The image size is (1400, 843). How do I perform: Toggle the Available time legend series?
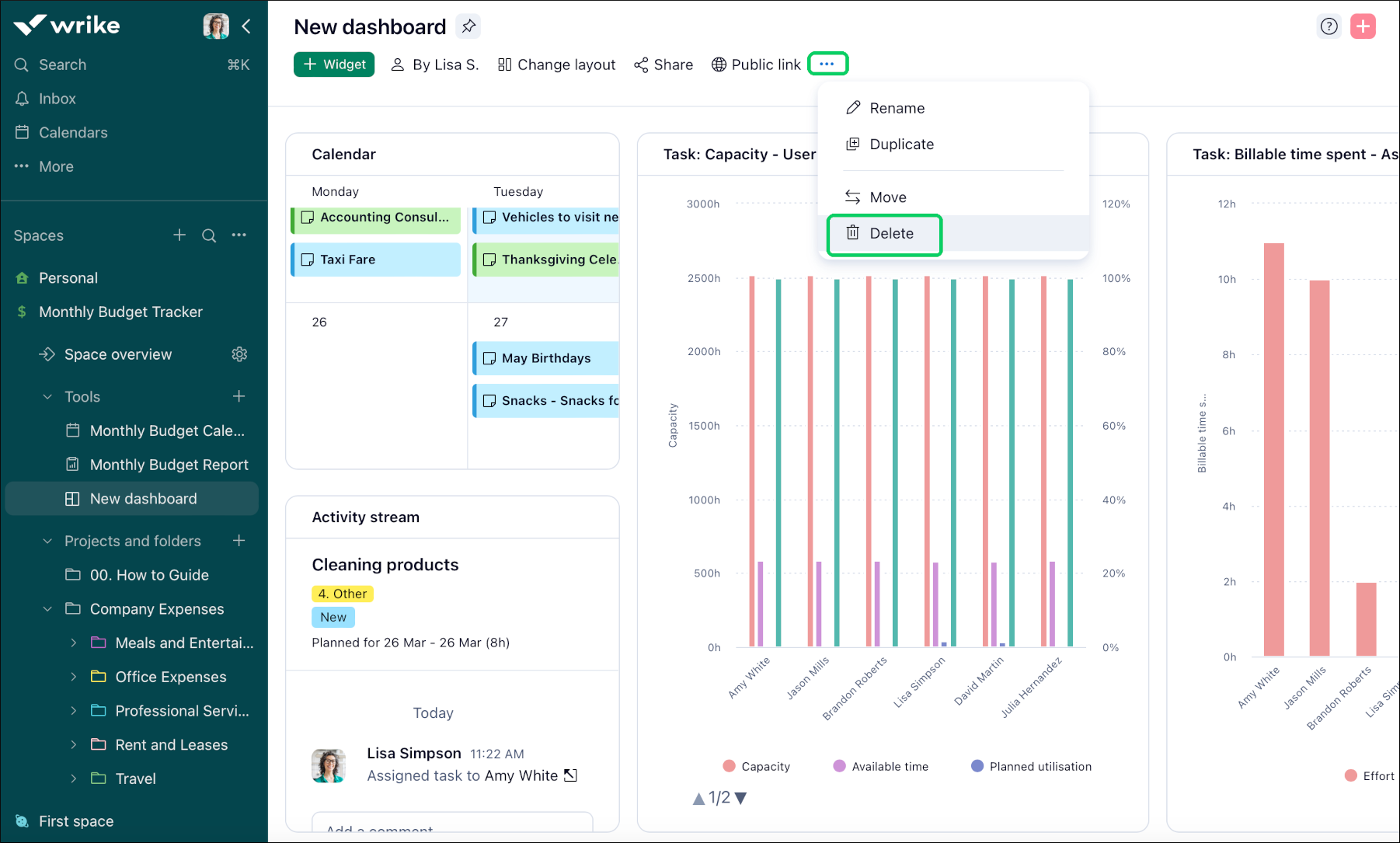tap(880, 766)
